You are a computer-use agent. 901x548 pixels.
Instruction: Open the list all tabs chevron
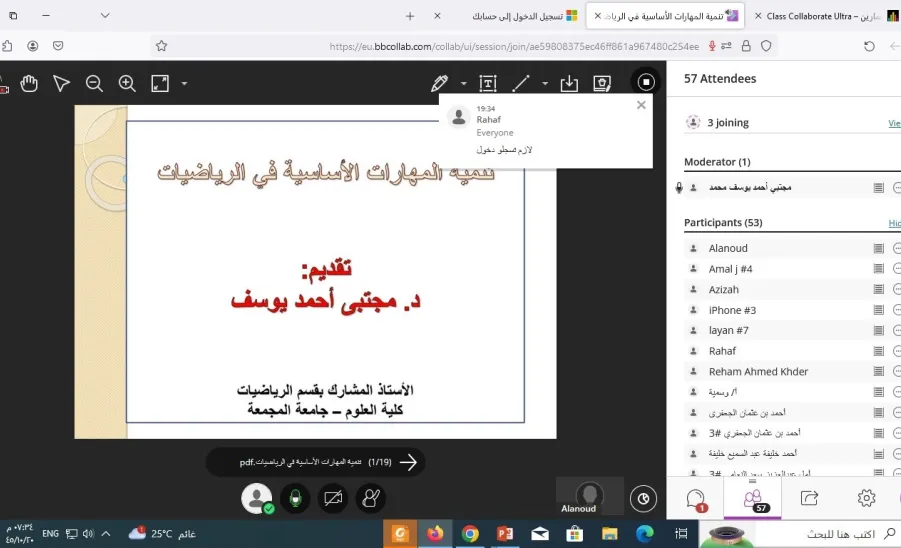[105, 16]
